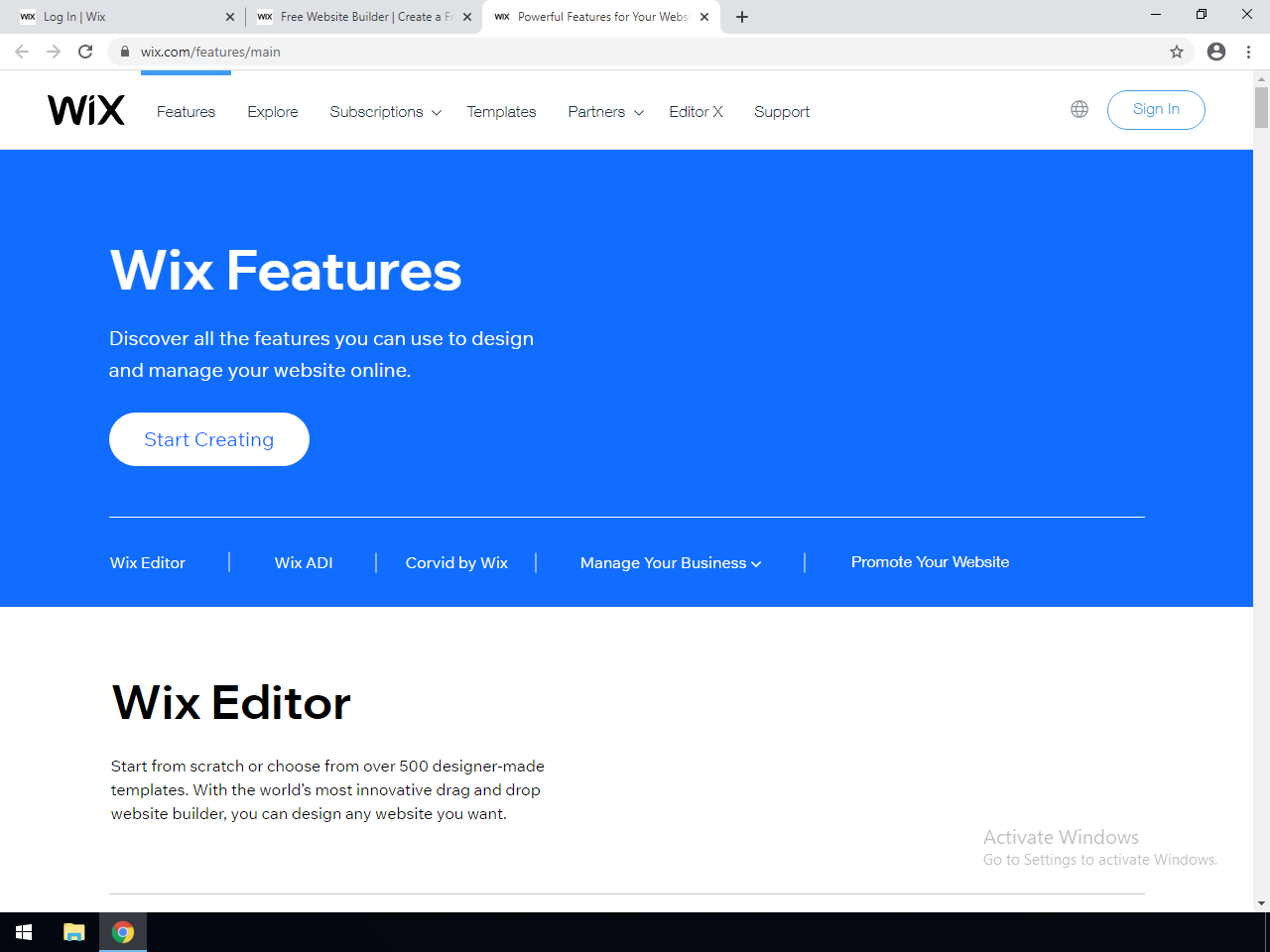Viewport: 1270px width, 952px height.
Task: Open the Windows Start menu
Action: 24,932
